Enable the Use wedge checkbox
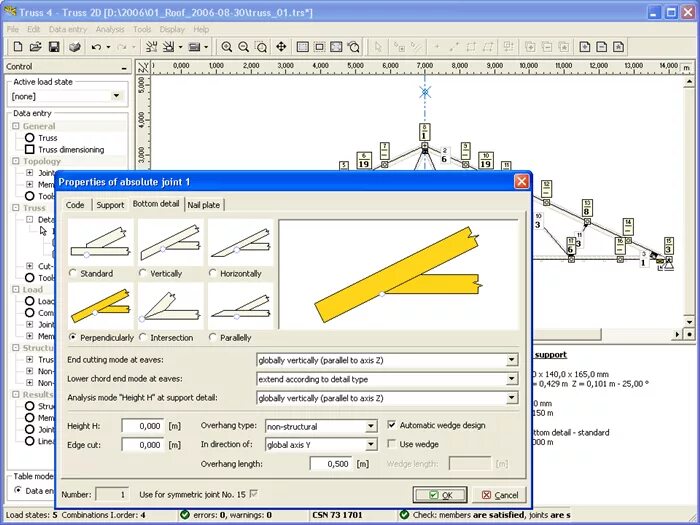This screenshot has width=700, height=525. (392, 444)
